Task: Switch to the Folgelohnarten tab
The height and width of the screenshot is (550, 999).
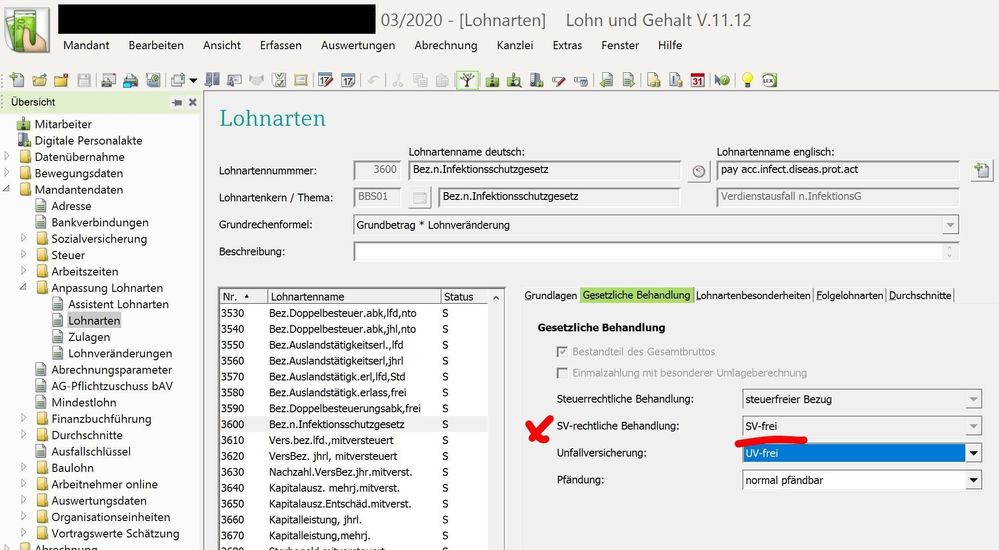Action: point(849,295)
